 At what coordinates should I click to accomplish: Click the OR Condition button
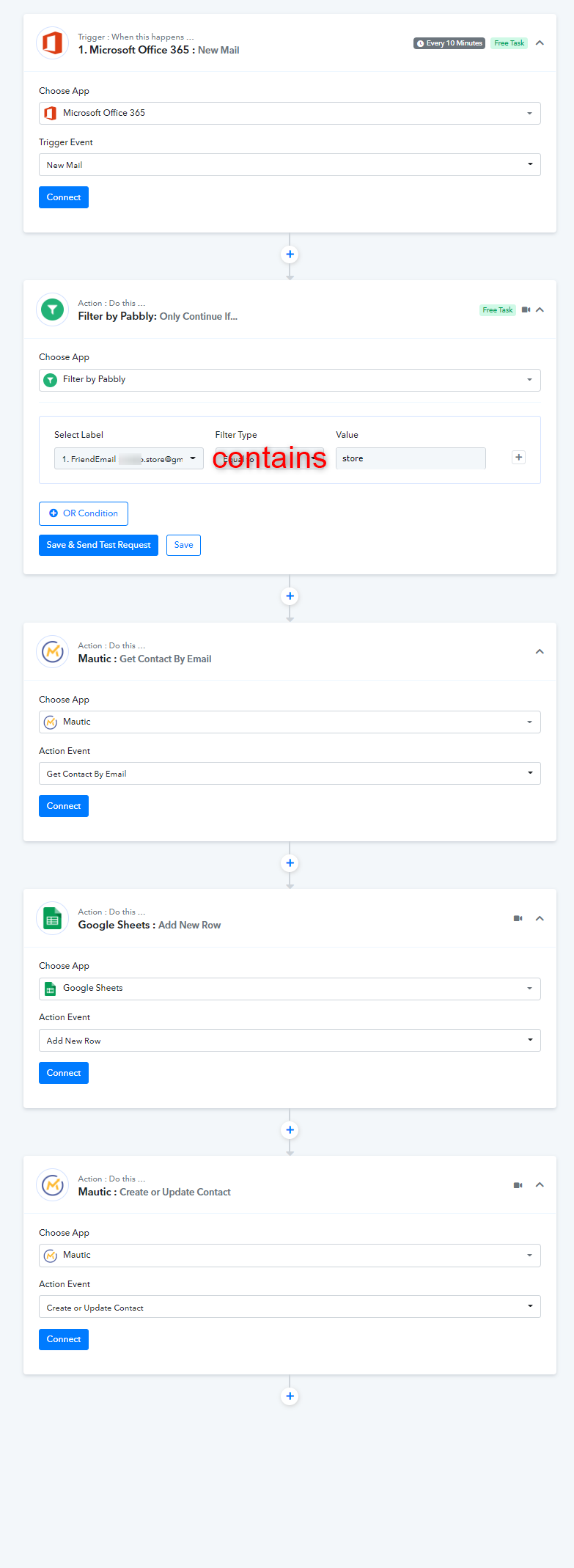pyautogui.click(x=84, y=513)
